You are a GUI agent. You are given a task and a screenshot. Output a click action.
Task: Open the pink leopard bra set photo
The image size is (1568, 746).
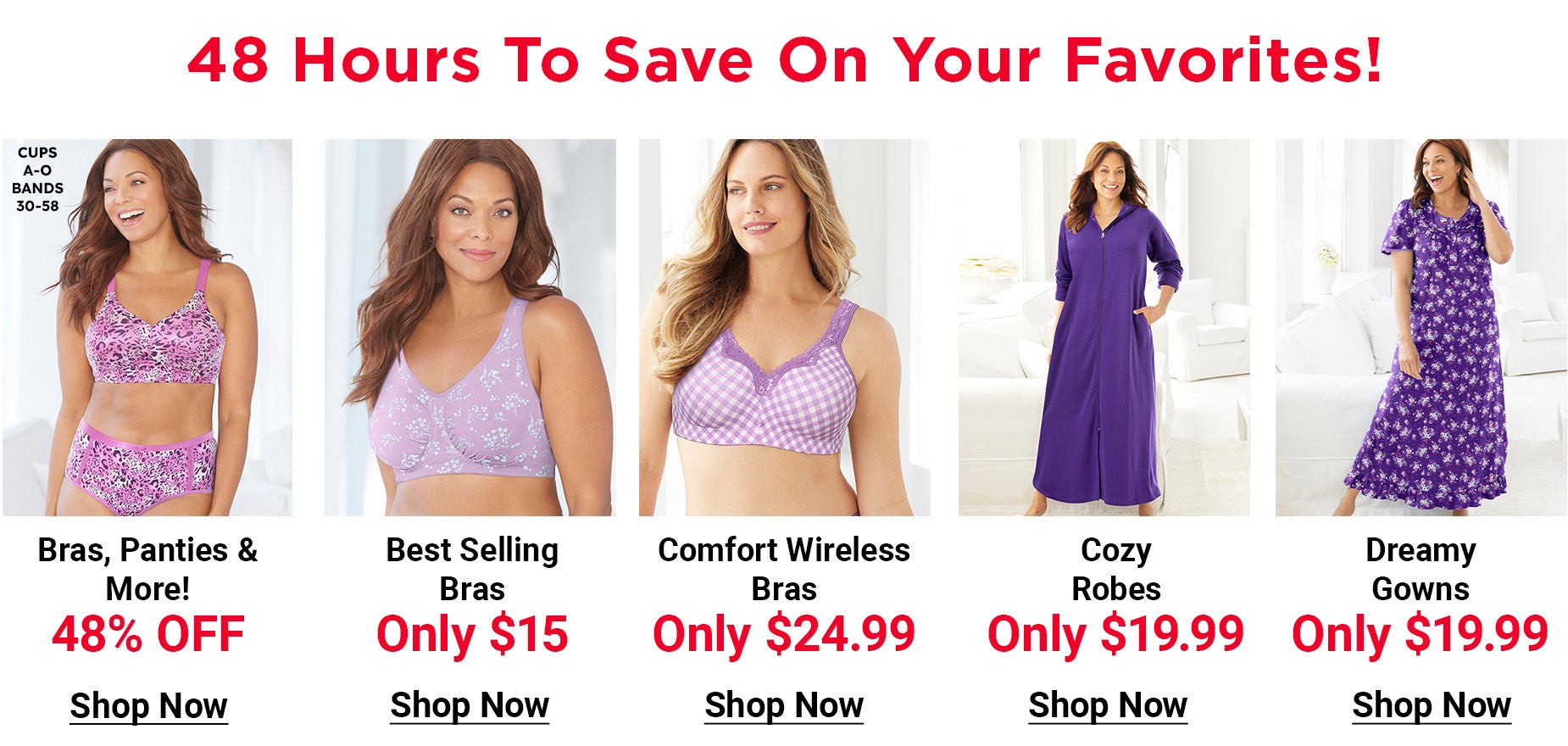147,327
